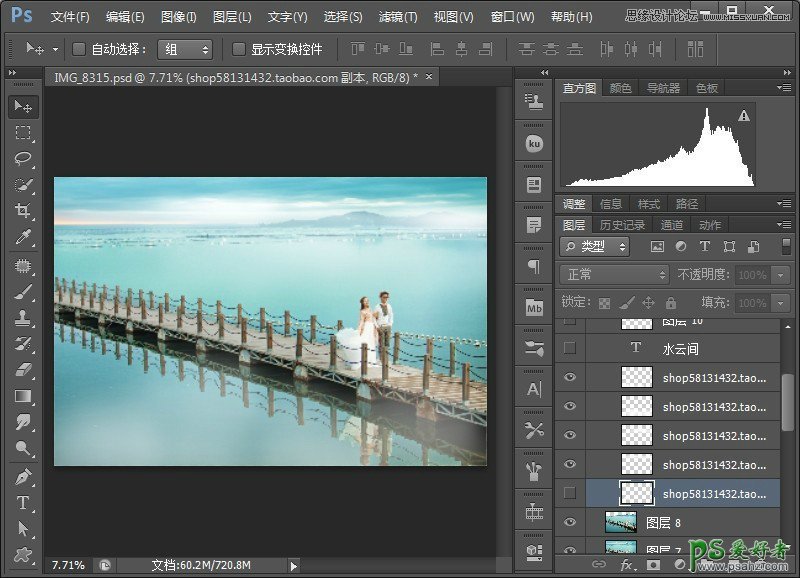Open the 组 auto-select dropdown
The width and height of the screenshot is (800, 578).
[x=185, y=49]
